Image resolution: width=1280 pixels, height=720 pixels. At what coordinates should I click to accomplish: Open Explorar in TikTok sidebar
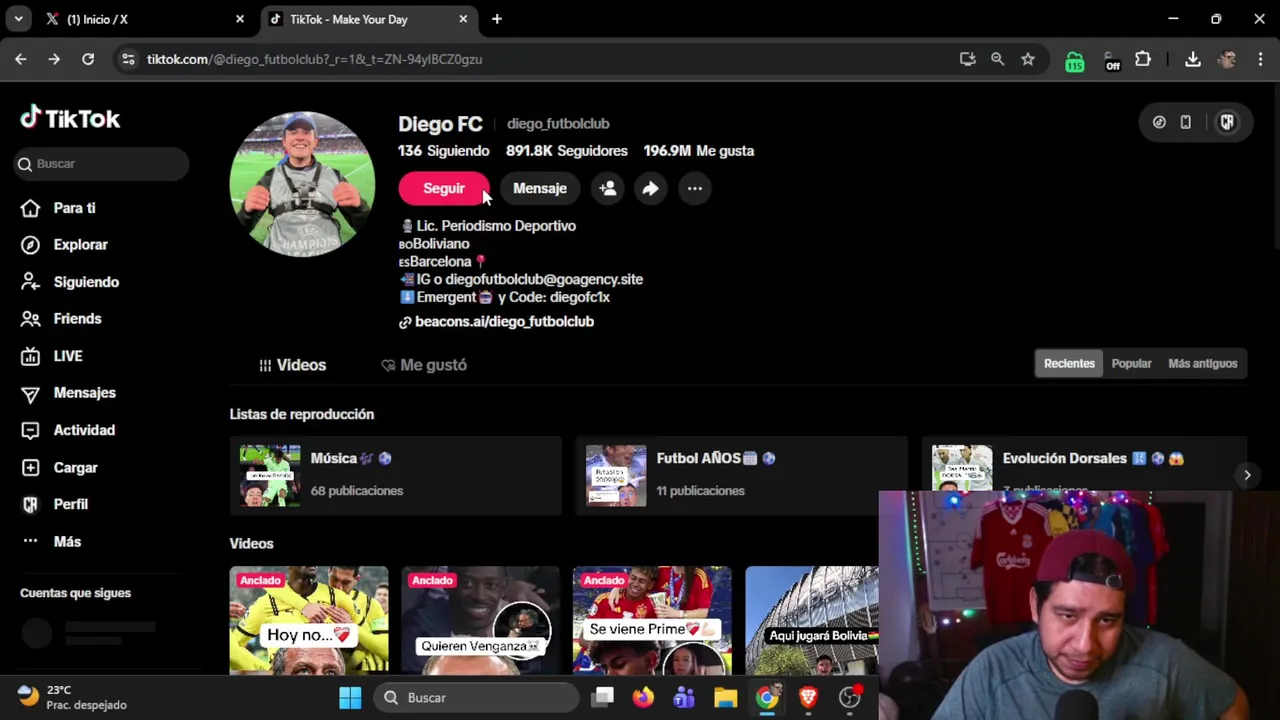[64, 245]
